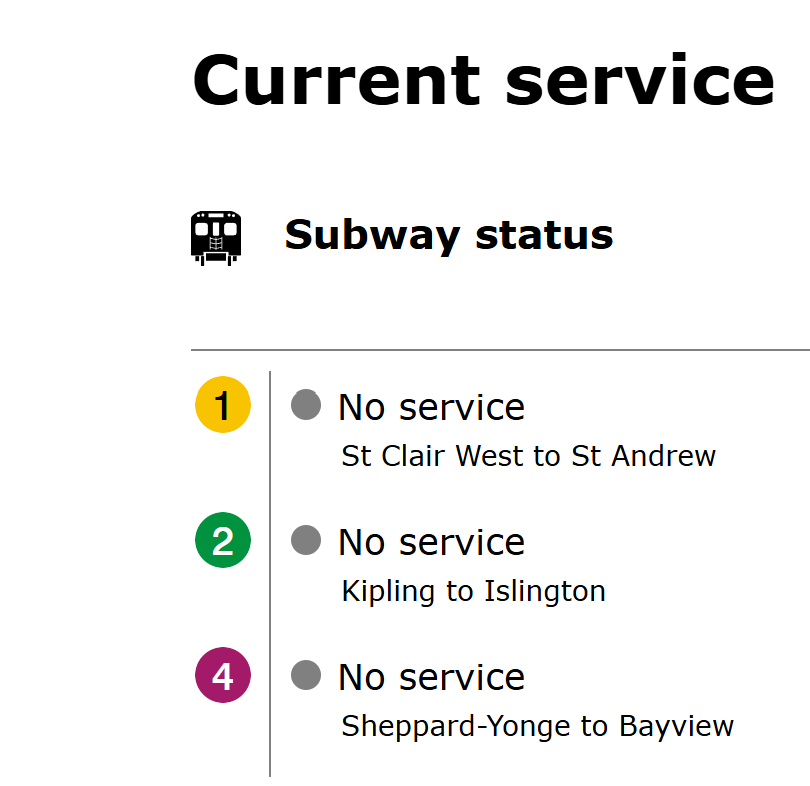Open Line 1 'No service' alert
Viewport: 810px width, 786px height.
pyautogui.click(x=431, y=407)
